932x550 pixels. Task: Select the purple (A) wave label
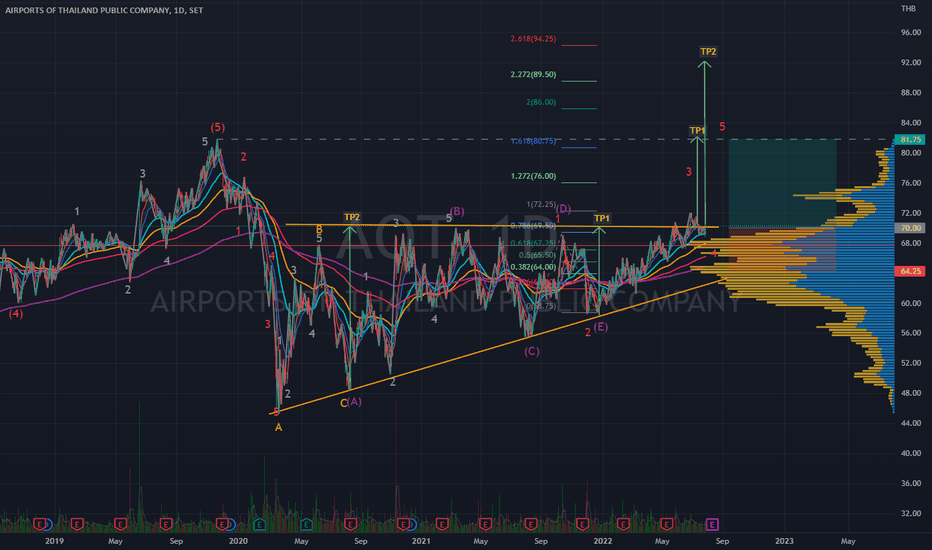tap(354, 401)
